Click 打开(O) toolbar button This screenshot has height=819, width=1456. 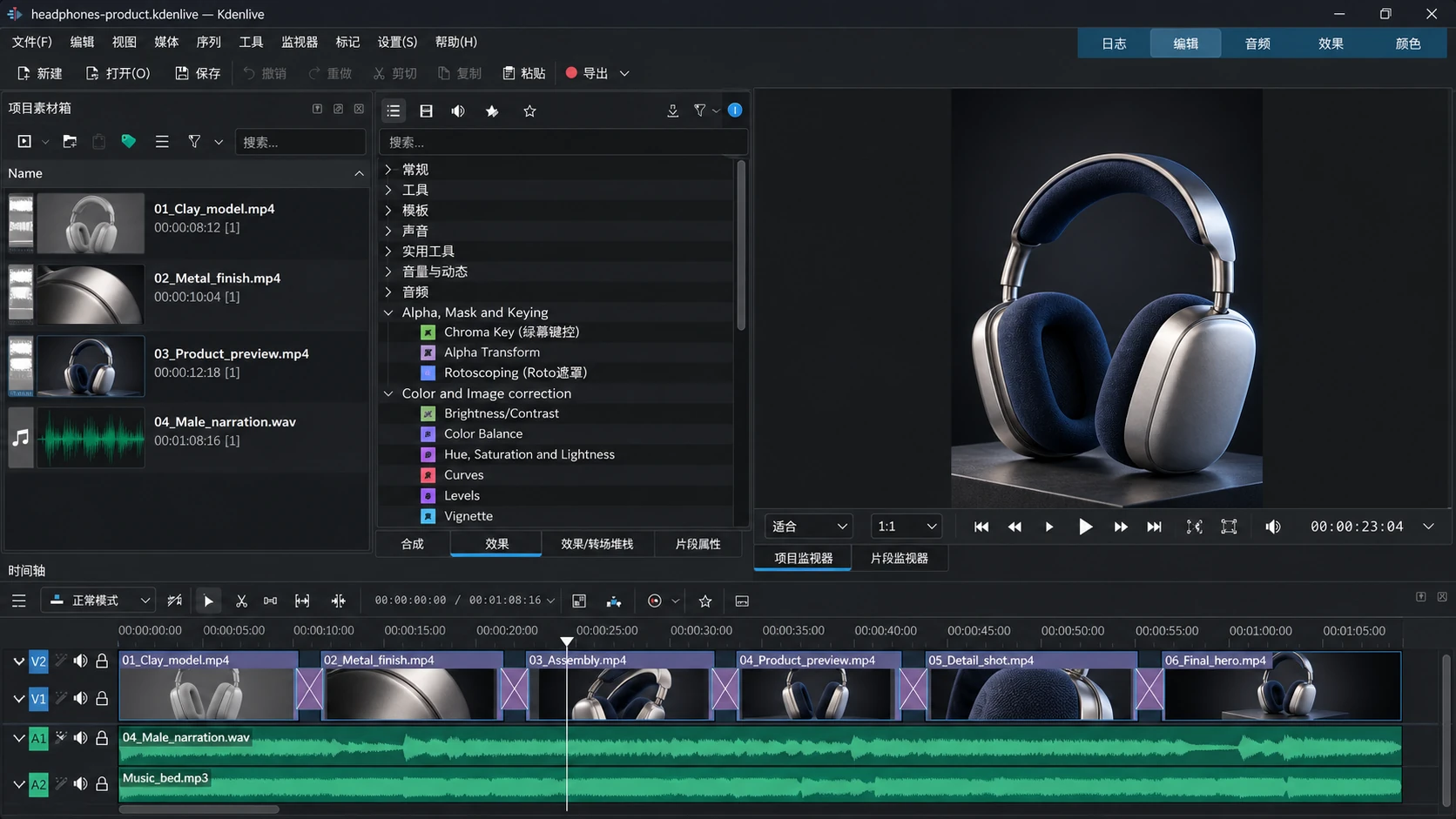tap(118, 73)
